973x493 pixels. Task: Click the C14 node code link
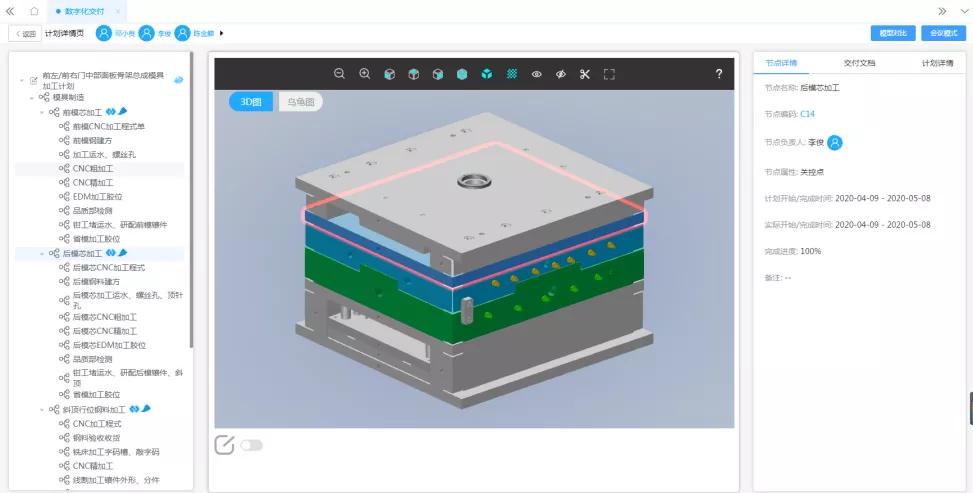point(807,114)
